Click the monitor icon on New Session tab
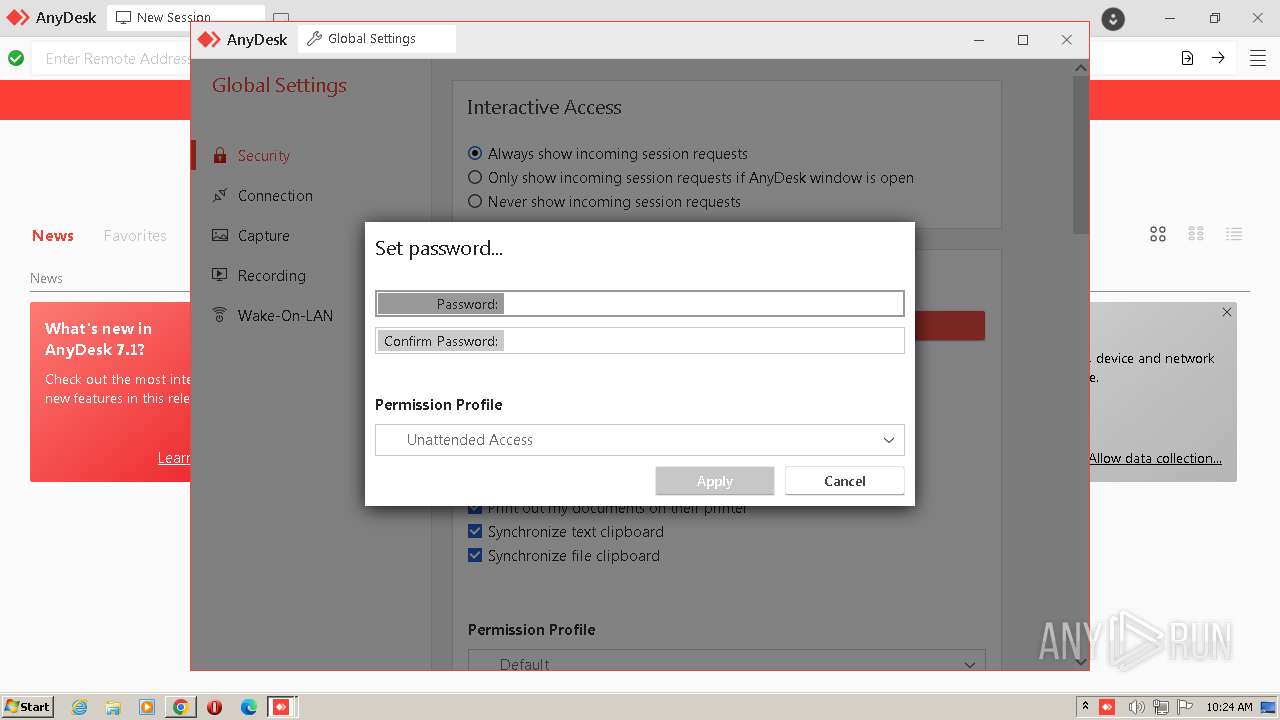The width and height of the screenshot is (1280, 720). tap(123, 17)
